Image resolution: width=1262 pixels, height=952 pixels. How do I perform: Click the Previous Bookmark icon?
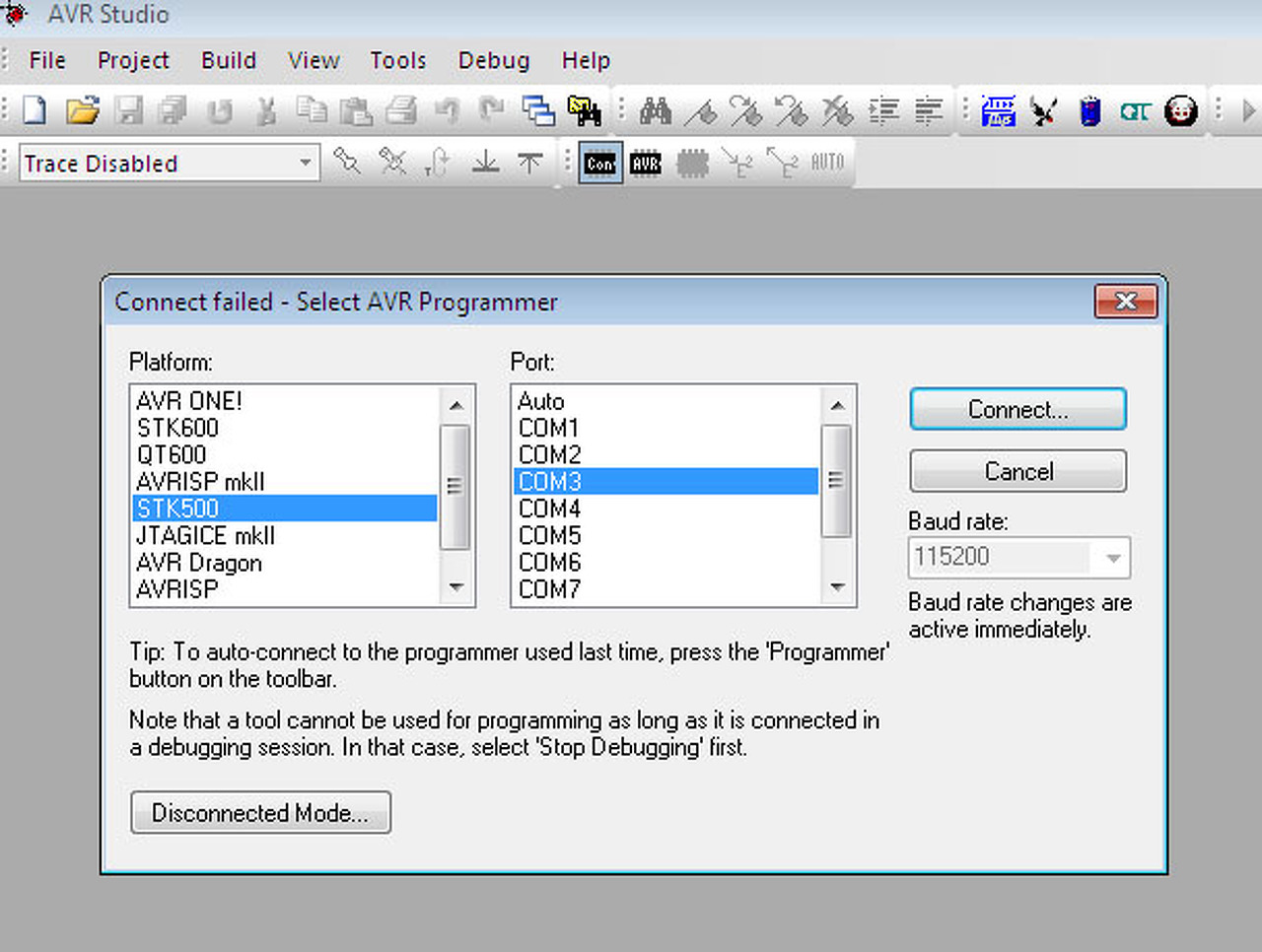tap(792, 109)
